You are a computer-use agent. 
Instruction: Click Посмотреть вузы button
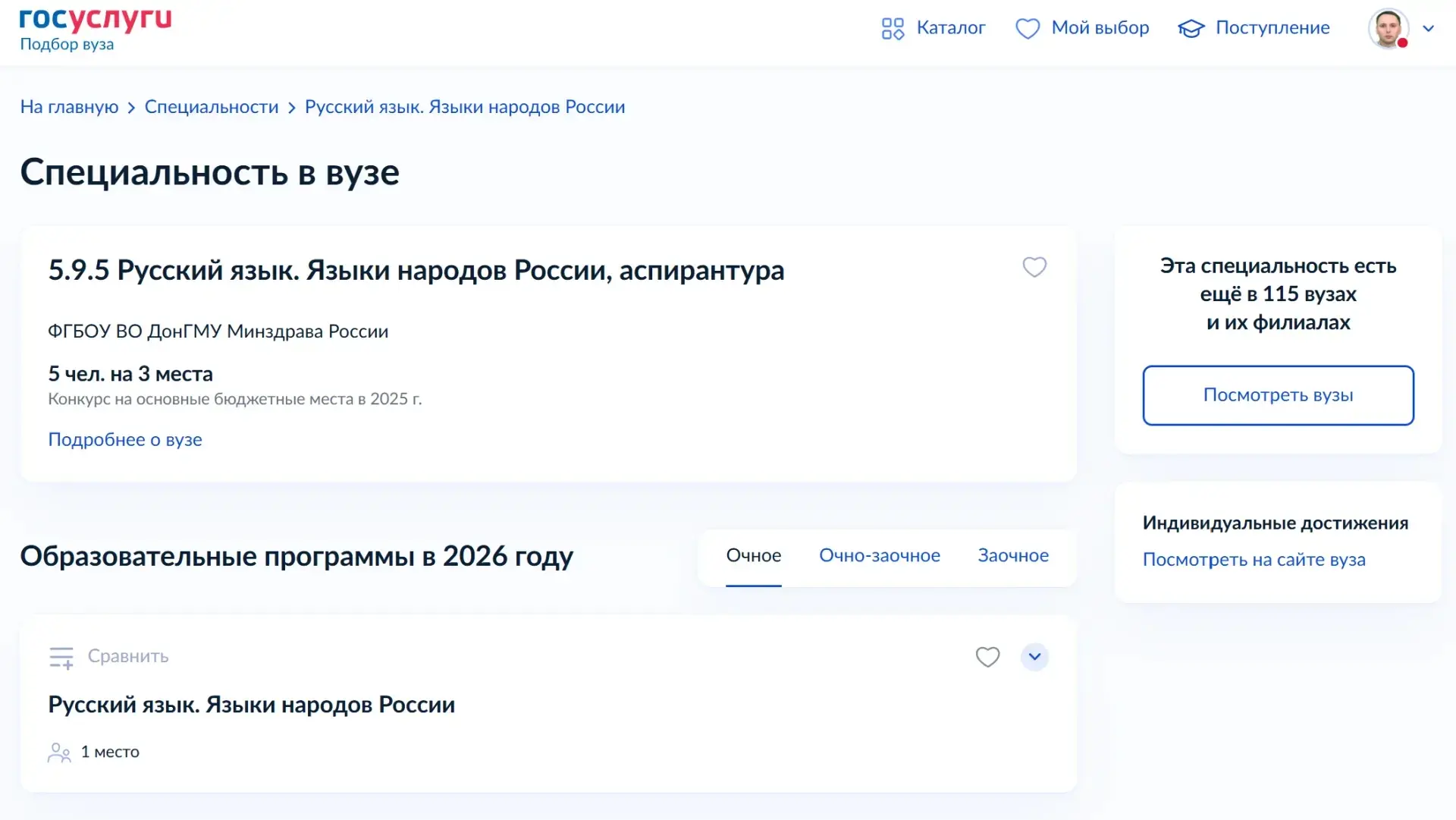tap(1278, 395)
